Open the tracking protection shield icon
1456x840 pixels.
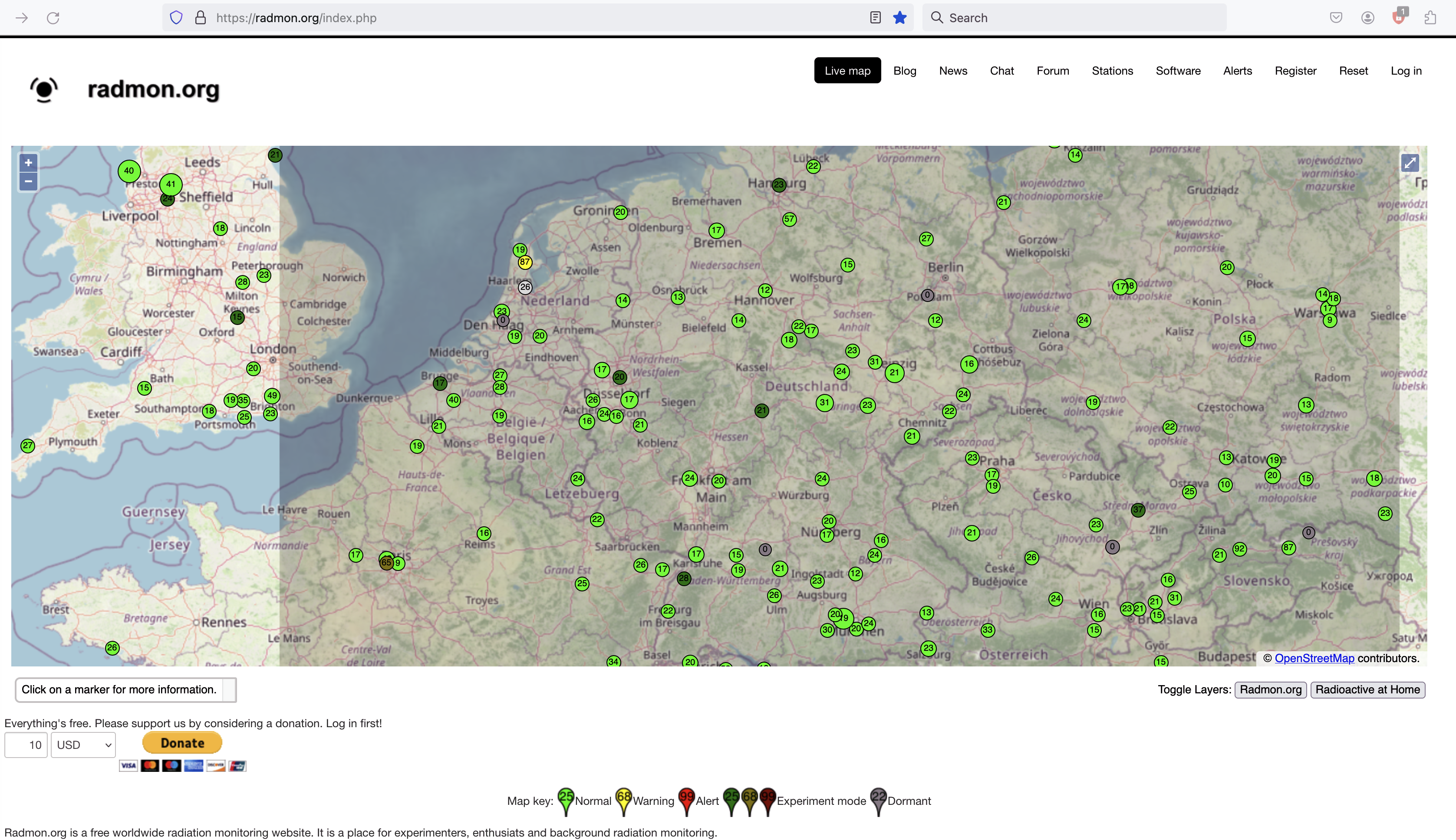(x=176, y=18)
